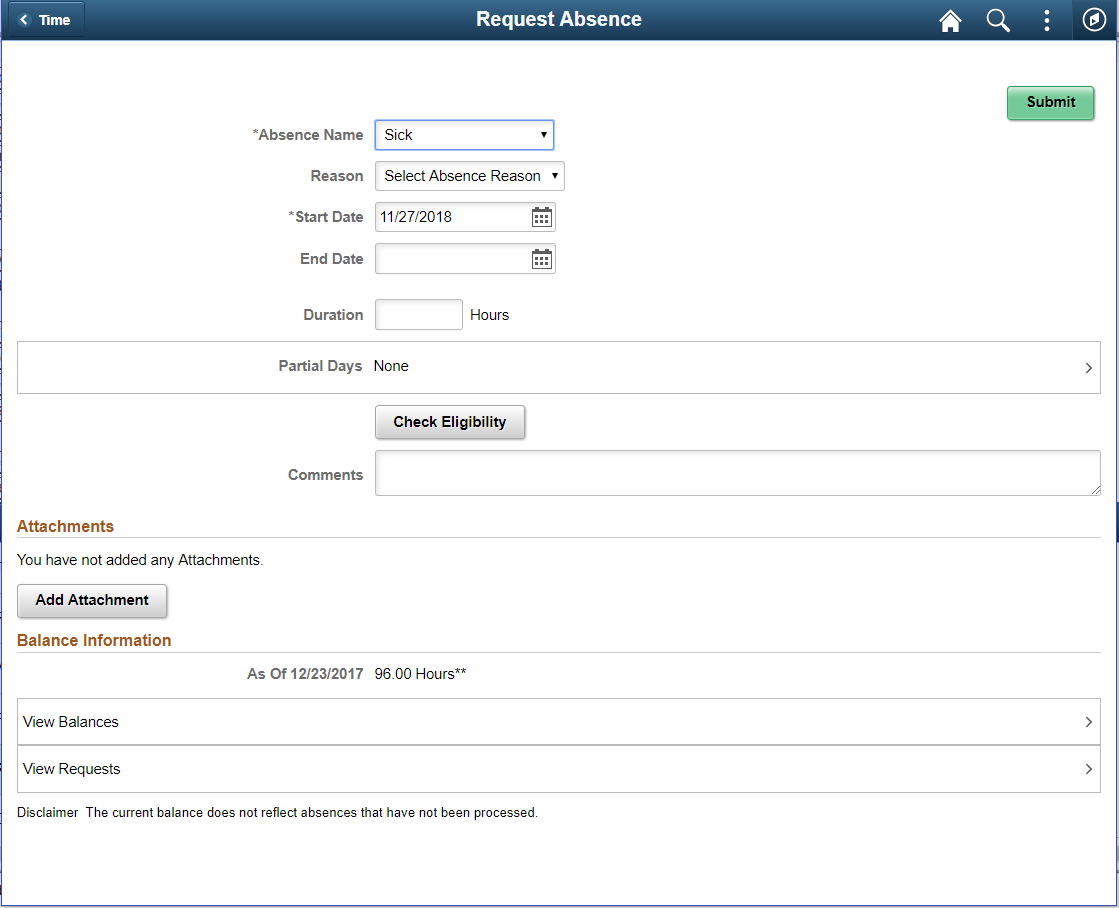1119x908 pixels.
Task: Click the Comments box resize handle
Action: (1095, 490)
